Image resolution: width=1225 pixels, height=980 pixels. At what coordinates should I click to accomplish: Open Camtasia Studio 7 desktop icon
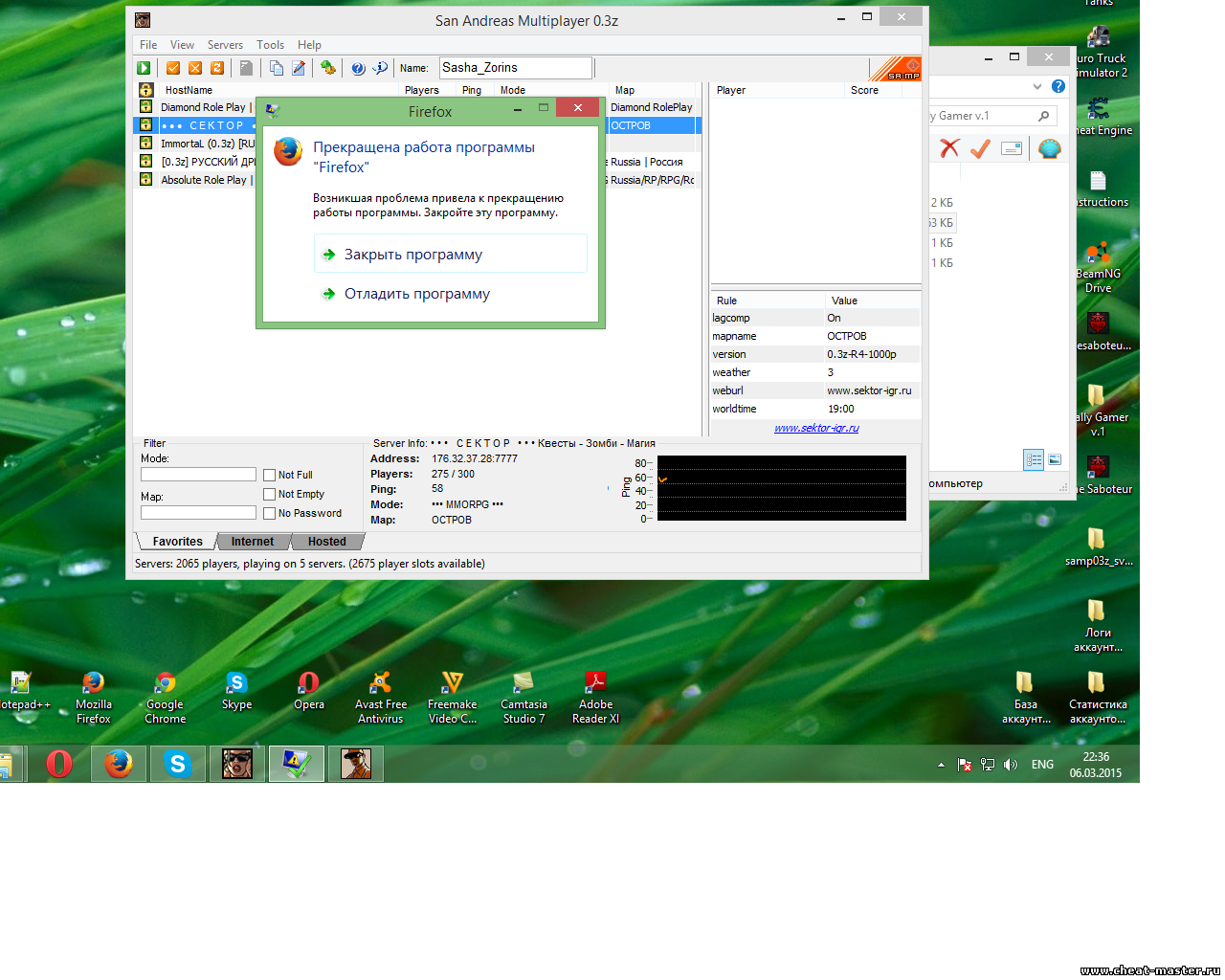[523, 697]
